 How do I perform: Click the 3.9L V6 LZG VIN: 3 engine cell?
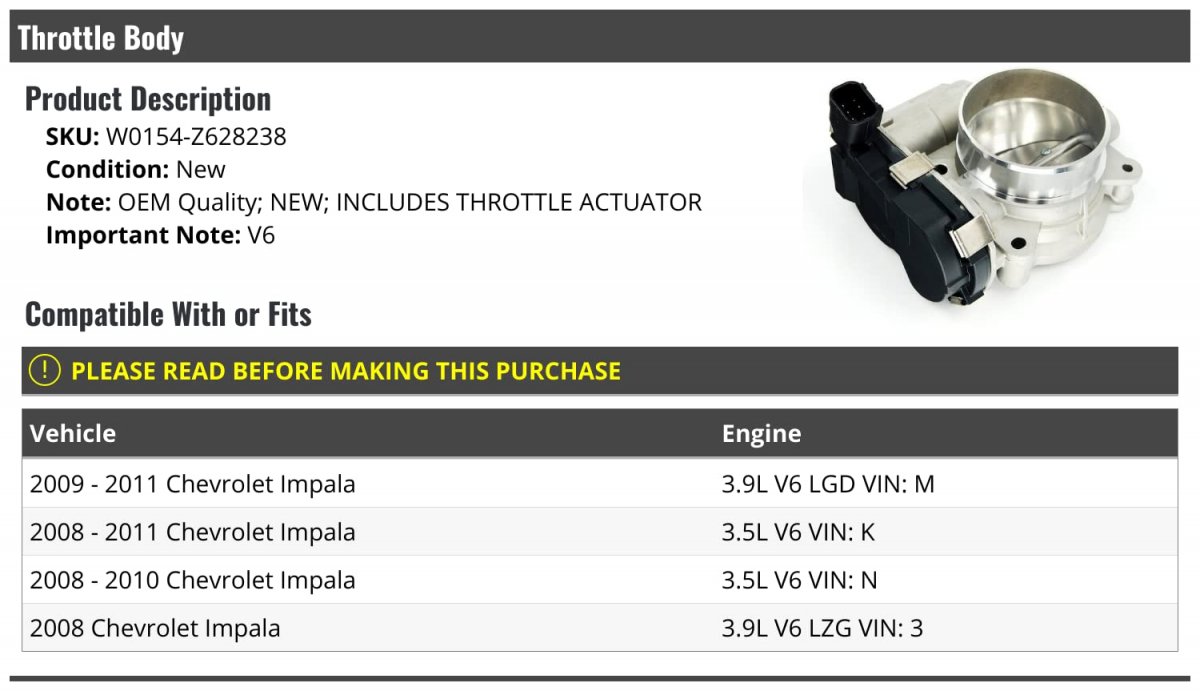coord(822,628)
